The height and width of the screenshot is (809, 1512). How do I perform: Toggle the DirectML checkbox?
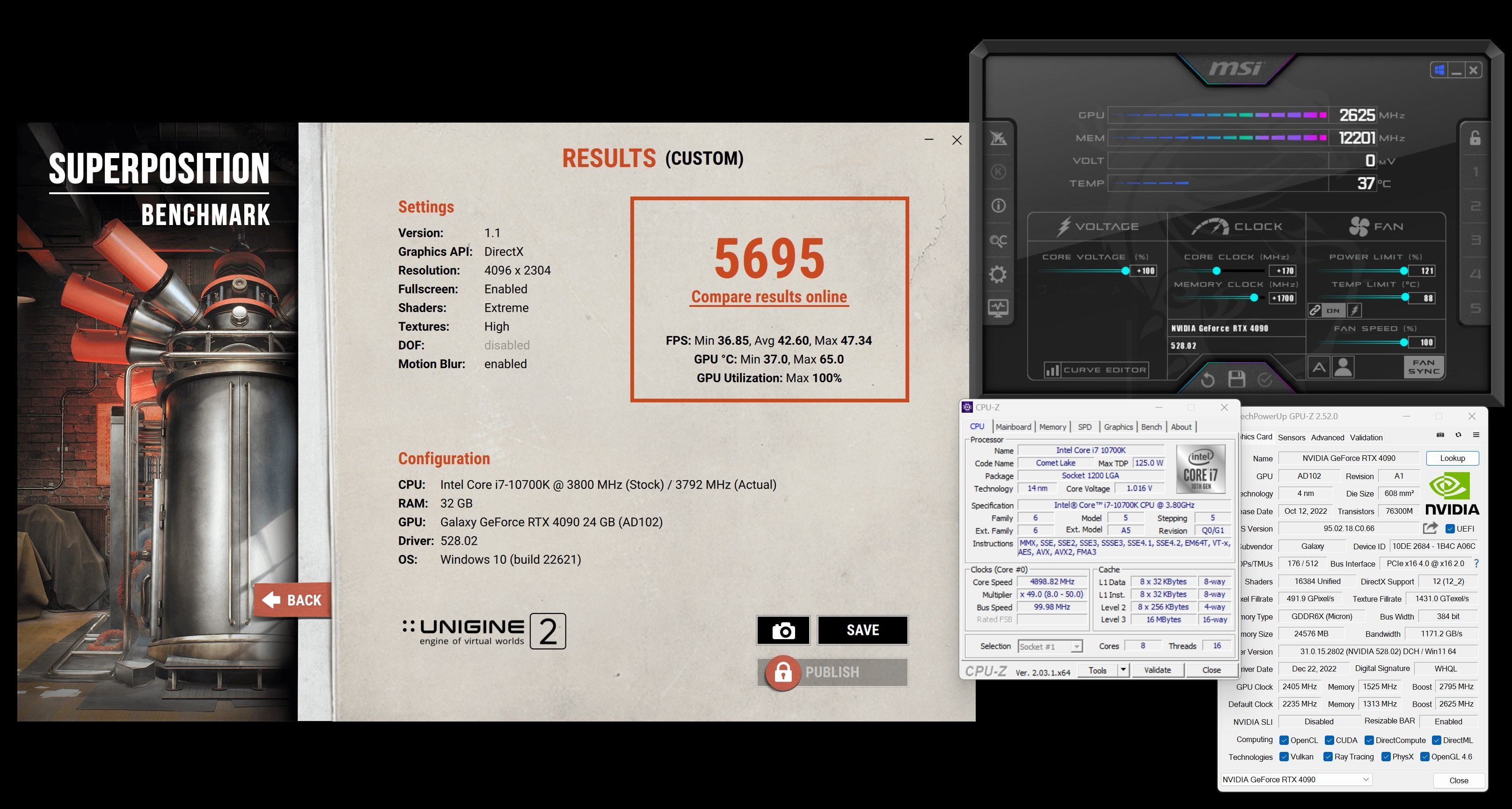[x=1436, y=740]
